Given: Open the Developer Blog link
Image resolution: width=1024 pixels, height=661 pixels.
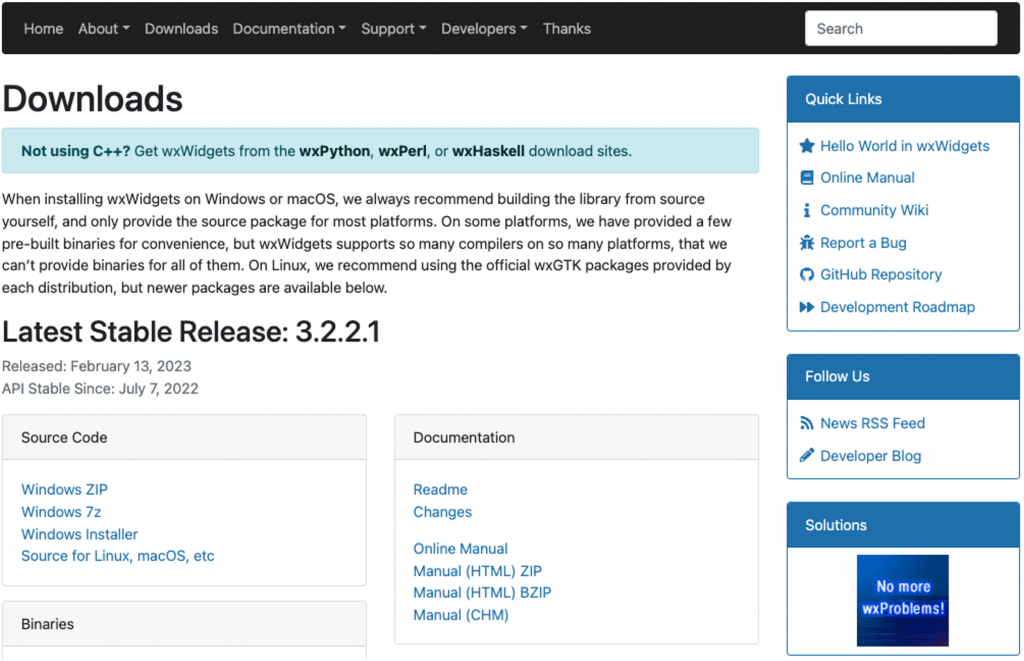Looking at the screenshot, I should (871, 456).
